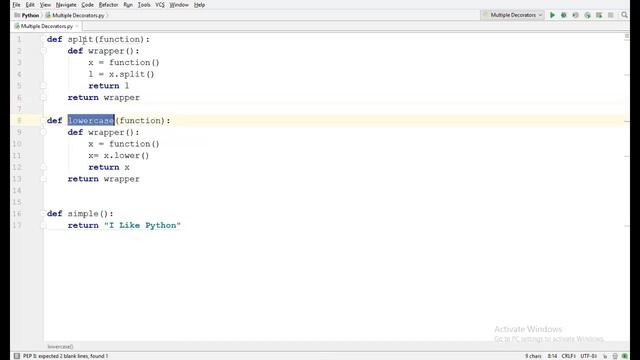Click the error stripe mark beside line 4
Viewport: 640px width, 360px height.
click(x=627, y=75)
